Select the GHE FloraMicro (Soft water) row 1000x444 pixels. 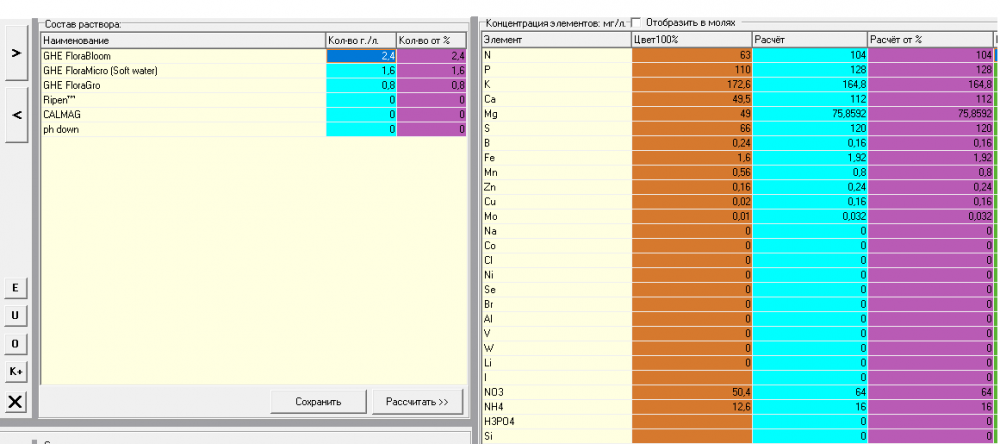tap(254, 71)
